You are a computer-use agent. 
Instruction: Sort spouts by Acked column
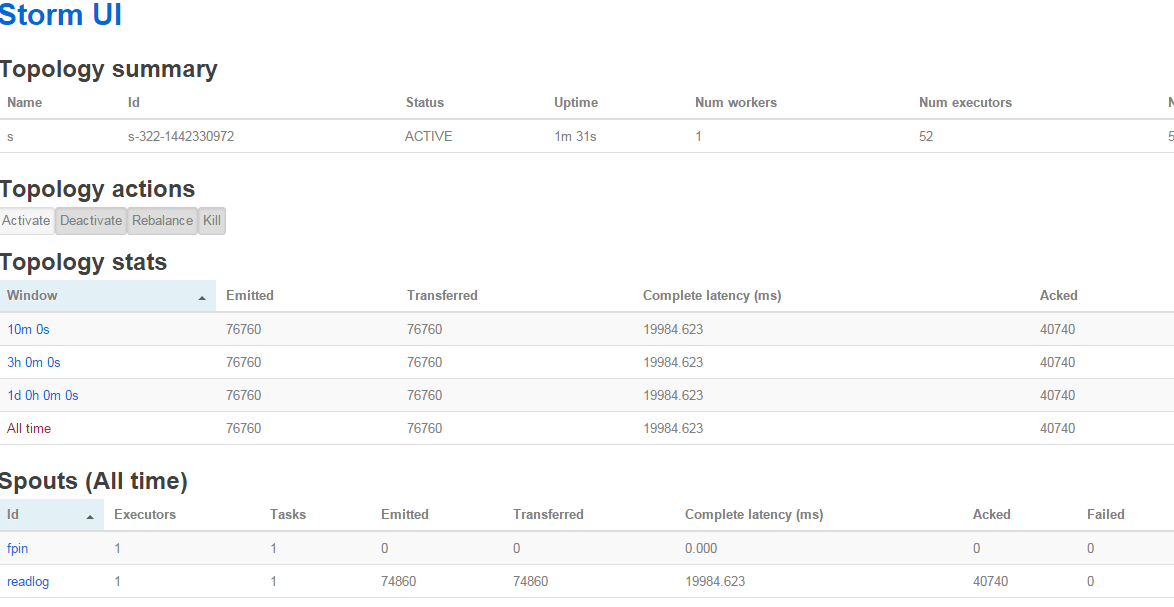(x=992, y=515)
